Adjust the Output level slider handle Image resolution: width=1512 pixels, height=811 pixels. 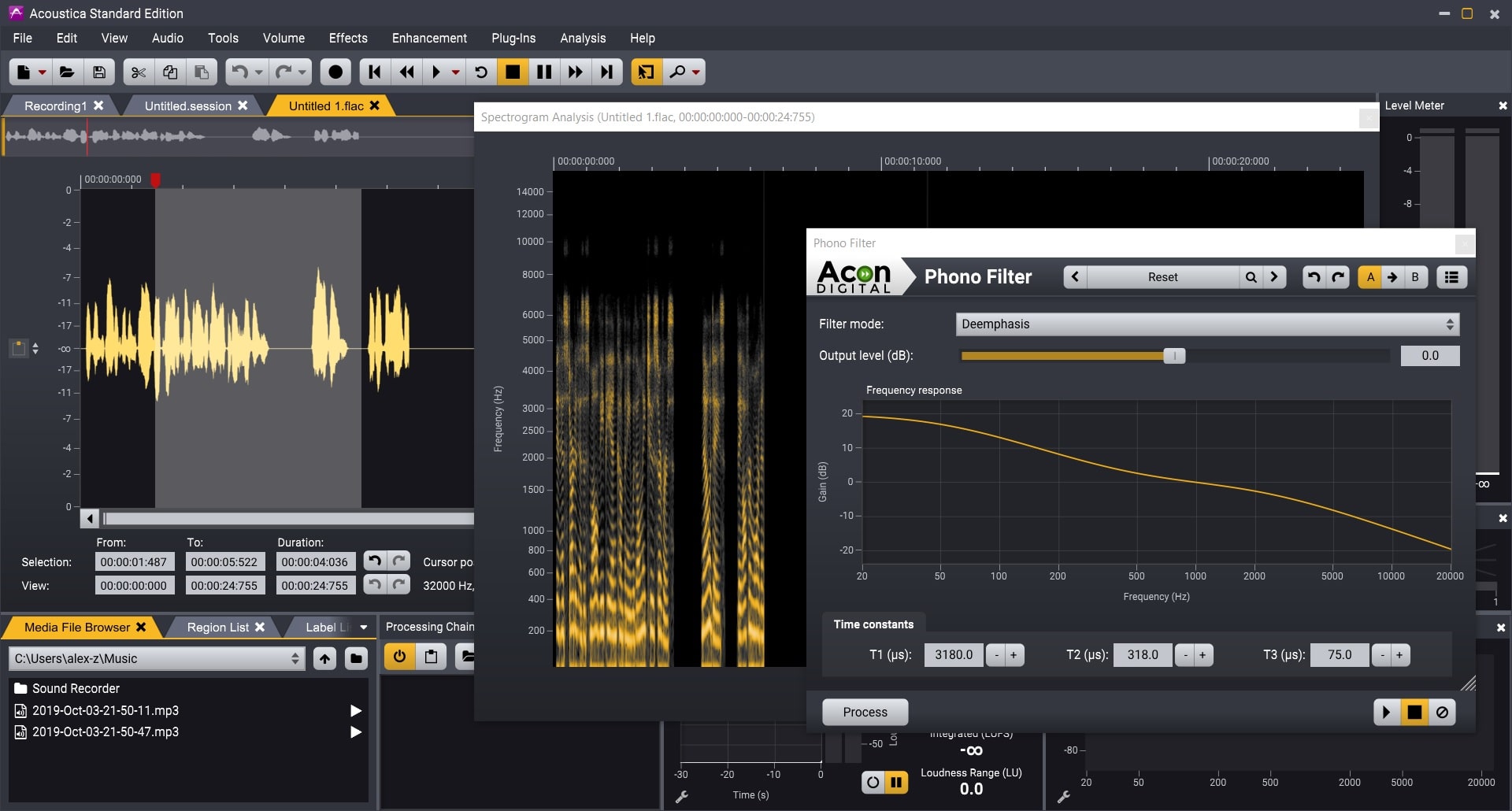1174,356
